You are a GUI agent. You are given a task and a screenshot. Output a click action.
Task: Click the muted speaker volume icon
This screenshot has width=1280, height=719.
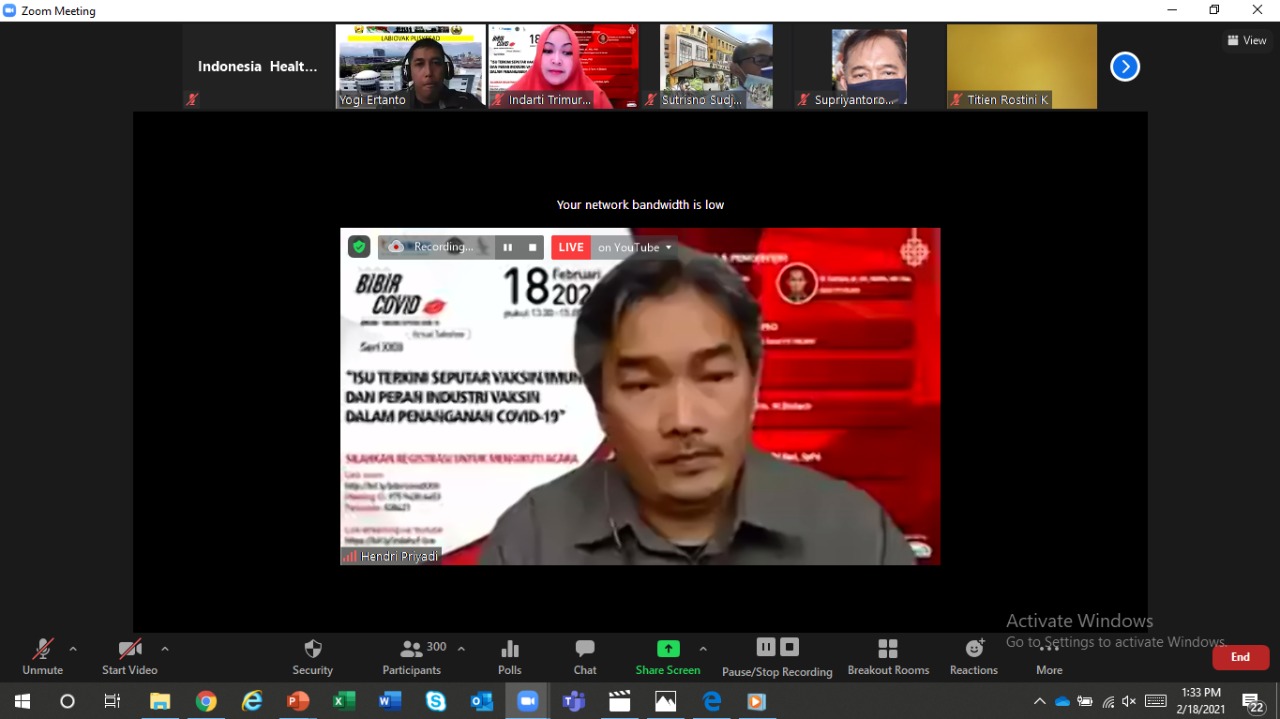[x=1129, y=701]
